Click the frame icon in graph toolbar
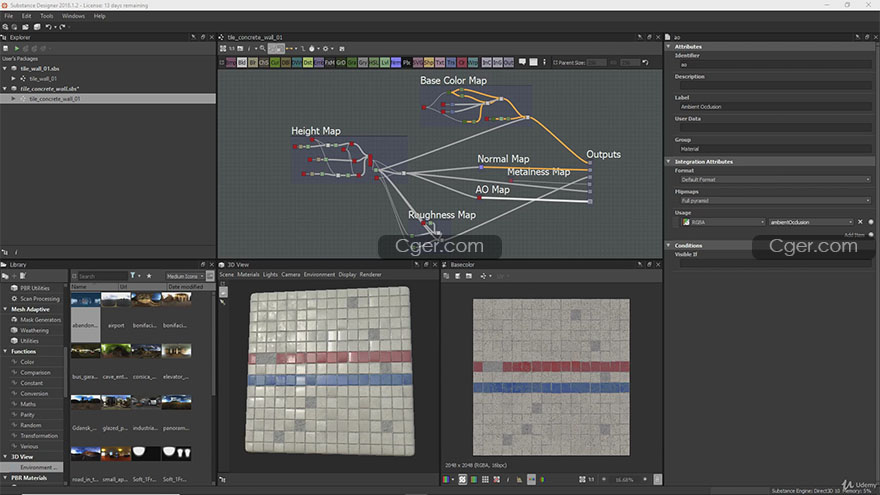The image size is (880, 495). point(533,62)
